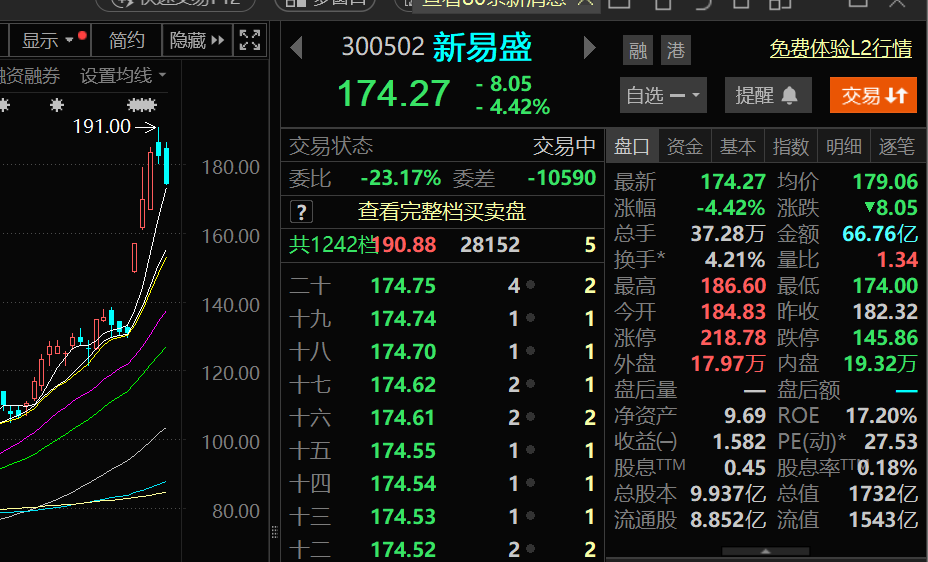928x562 pixels.
Task: Click the price 174.61 in row 十六
Action: pyautogui.click(x=403, y=418)
